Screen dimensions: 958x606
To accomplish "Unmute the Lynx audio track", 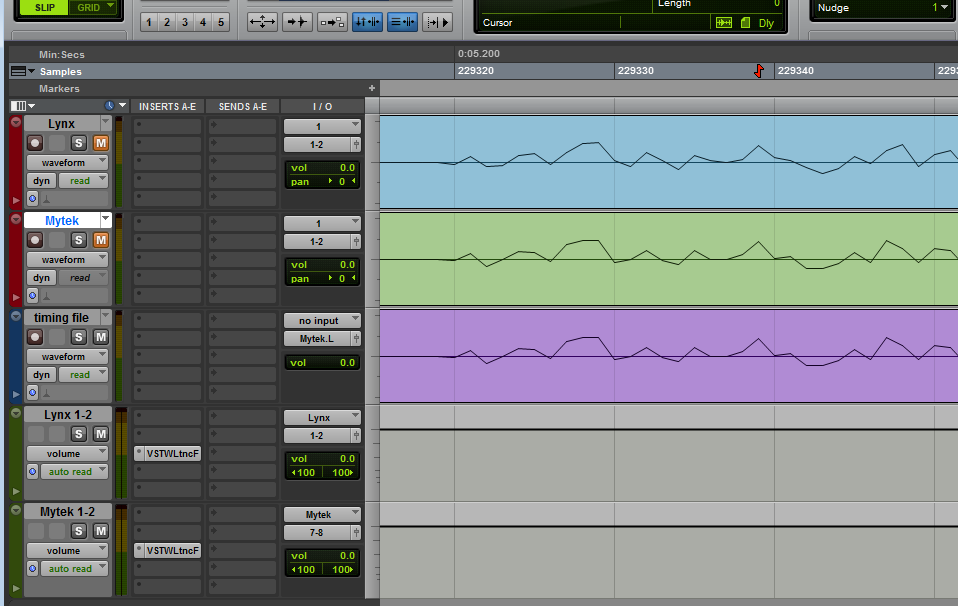I will [x=101, y=143].
